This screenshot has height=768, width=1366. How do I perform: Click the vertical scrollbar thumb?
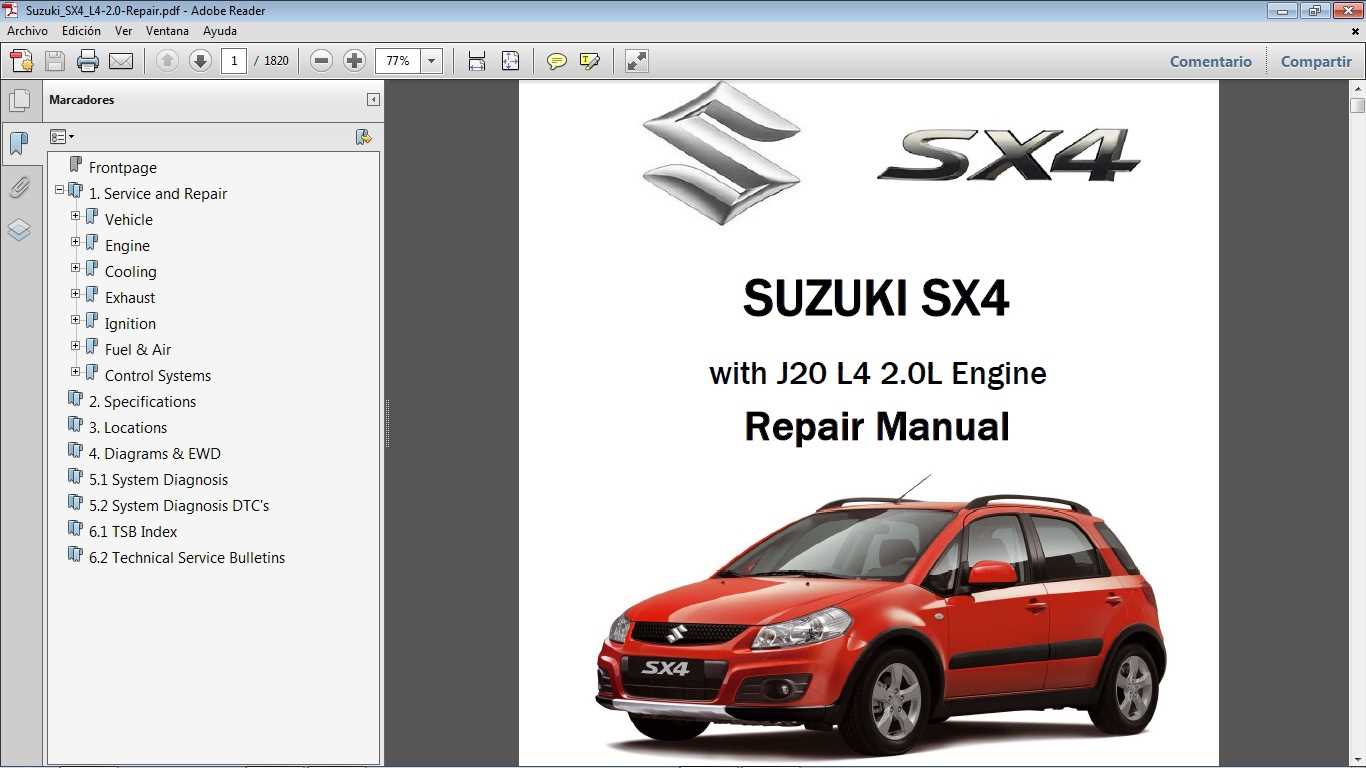point(1357,106)
